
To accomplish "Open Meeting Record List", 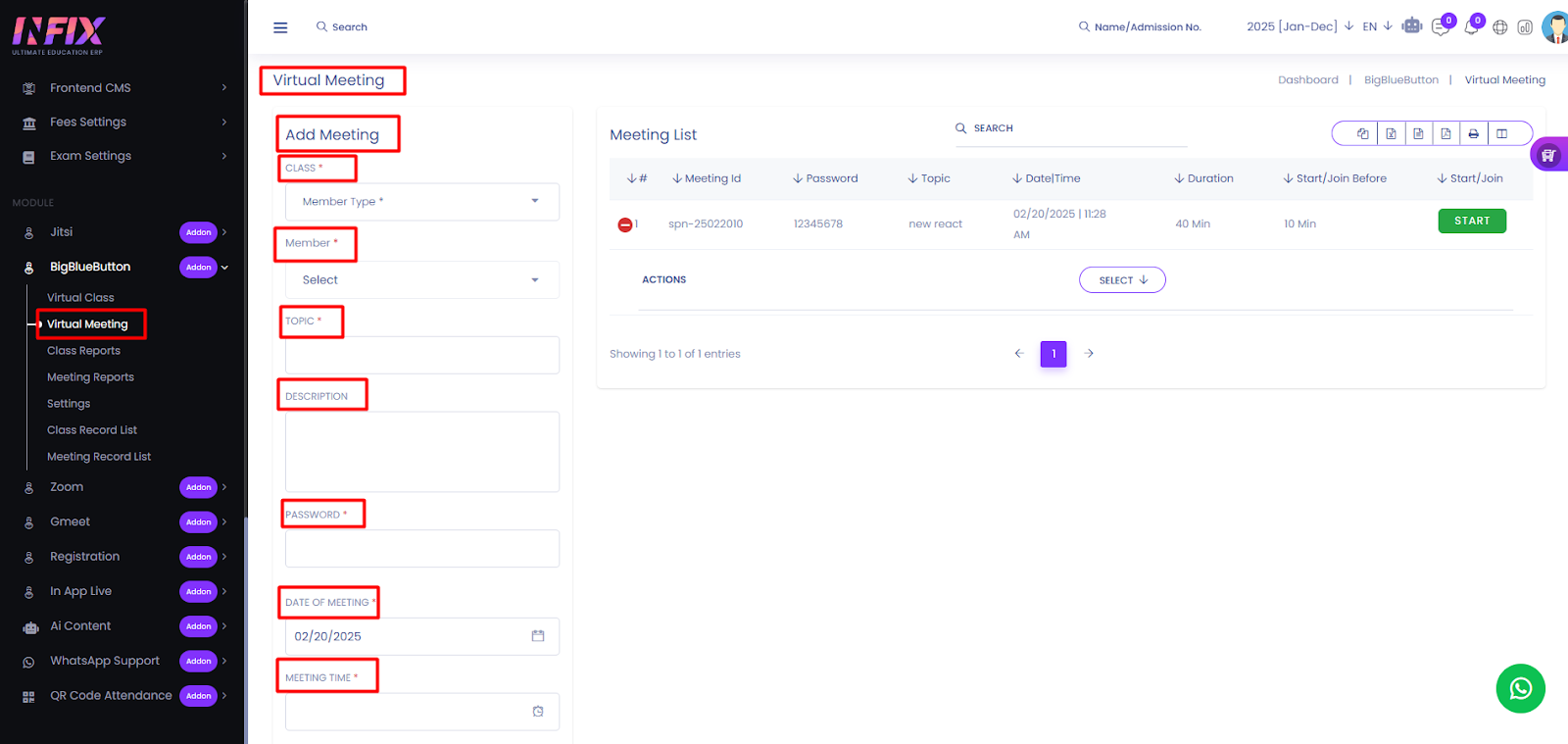I will (x=99, y=457).
